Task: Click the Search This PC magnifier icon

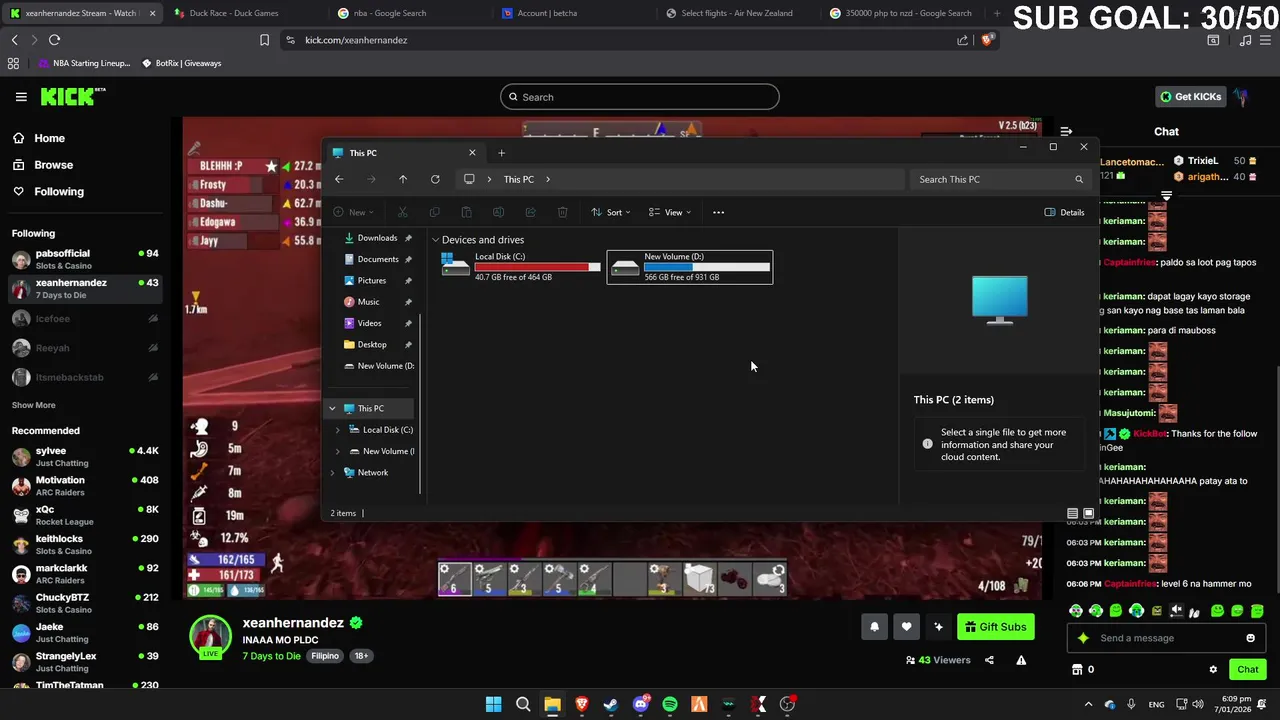Action: tap(1079, 179)
